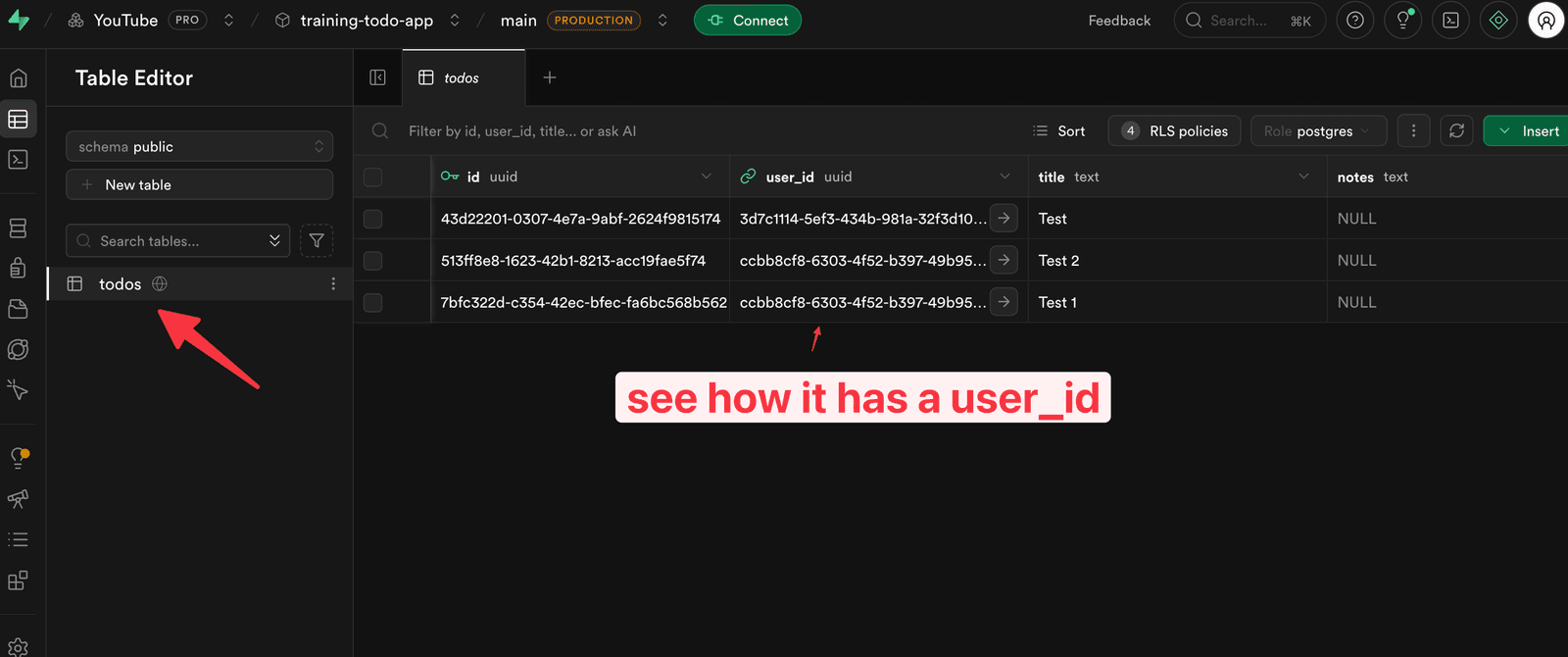This screenshot has width=1568, height=657.
Task: Select the row checkbox for Test
Action: tap(372, 219)
